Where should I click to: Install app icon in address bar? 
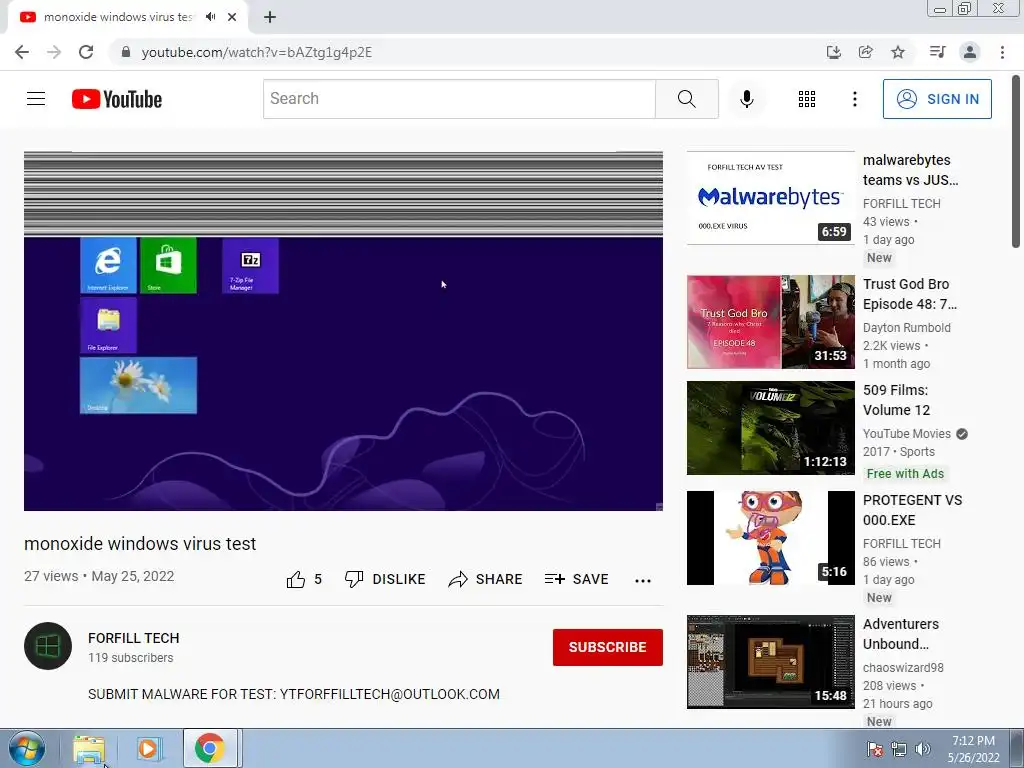tap(833, 52)
